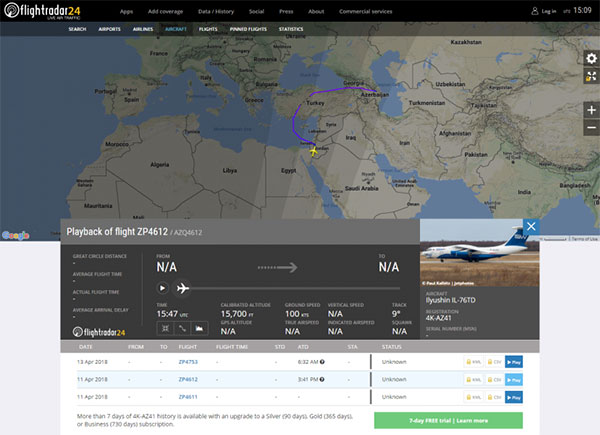This screenshot has height=435, width=600.
Task: Switch to the Airports tab
Action: tap(109, 29)
